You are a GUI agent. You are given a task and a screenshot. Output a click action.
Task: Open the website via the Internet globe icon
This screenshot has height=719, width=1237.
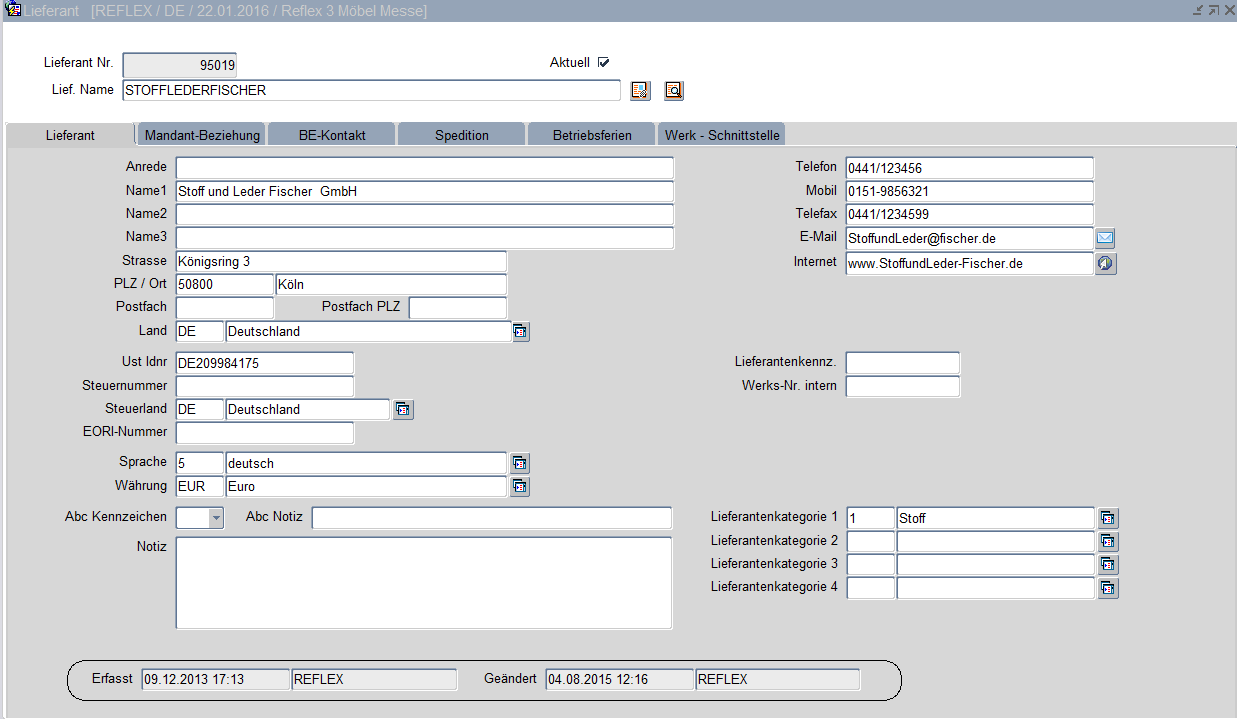pyautogui.click(x=1105, y=264)
